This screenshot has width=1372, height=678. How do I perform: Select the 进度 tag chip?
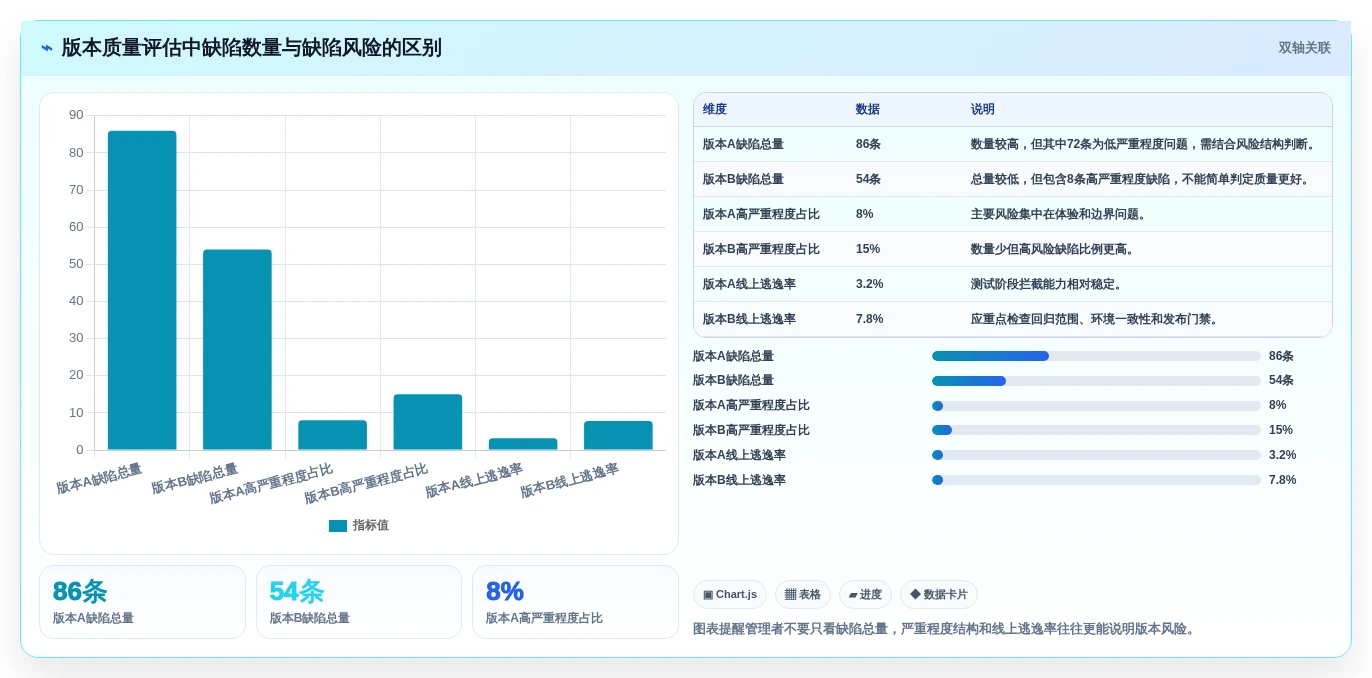point(865,595)
